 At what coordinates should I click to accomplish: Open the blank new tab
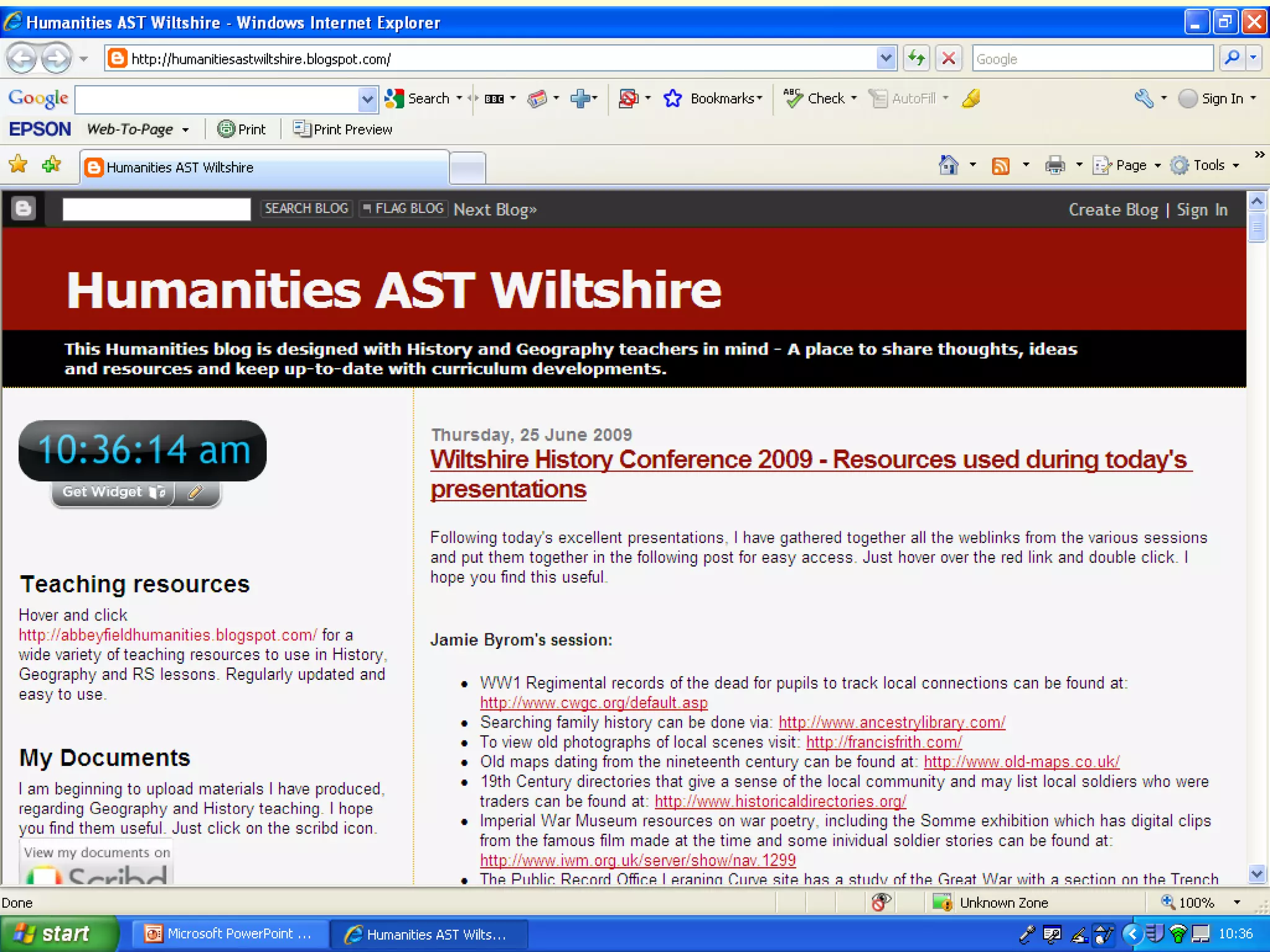pos(467,168)
